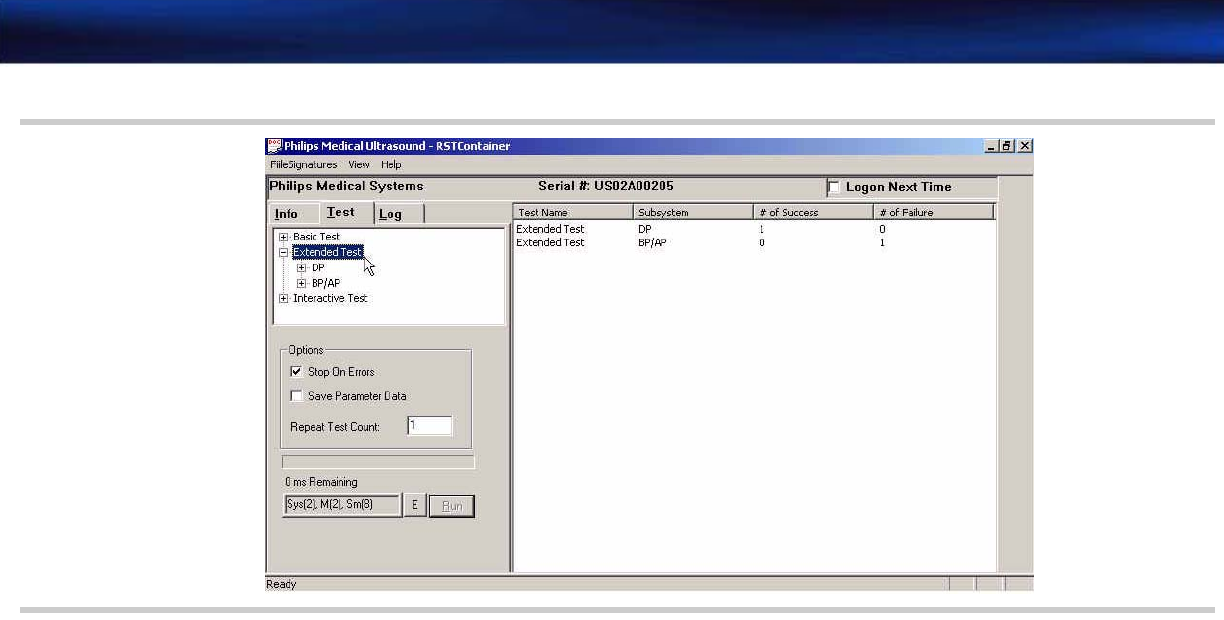Close the RSTContainer window

[1025, 146]
